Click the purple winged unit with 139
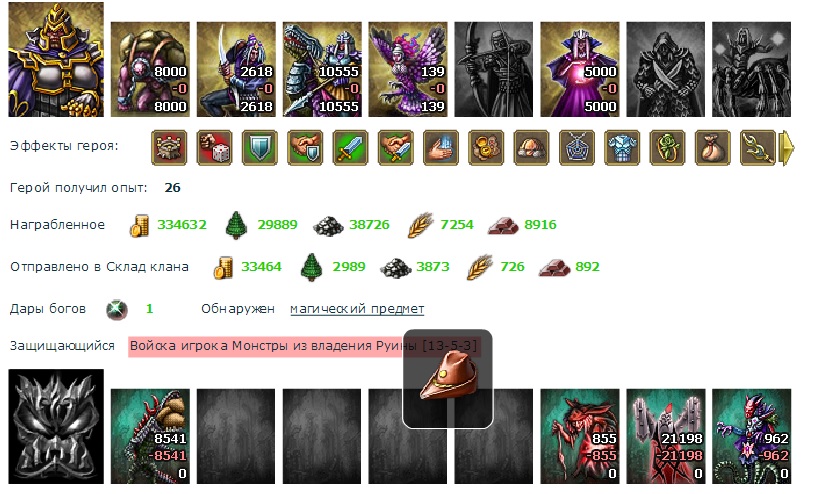The width and height of the screenshot is (821, 494). [x=408, y=69]
